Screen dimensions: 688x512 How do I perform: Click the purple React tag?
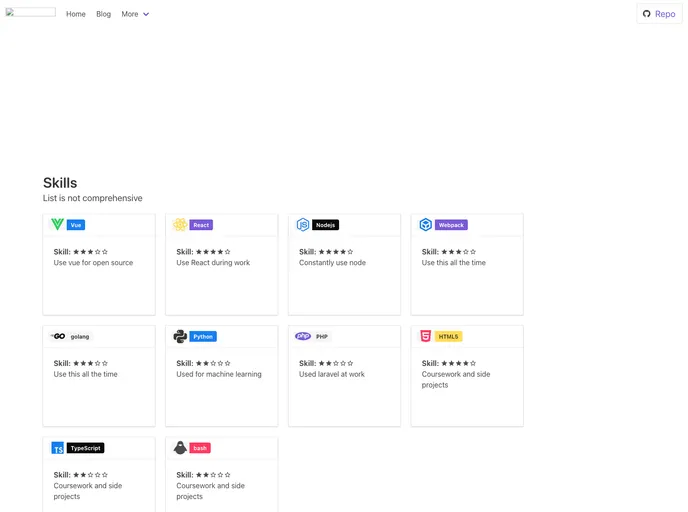pos(201,225)
